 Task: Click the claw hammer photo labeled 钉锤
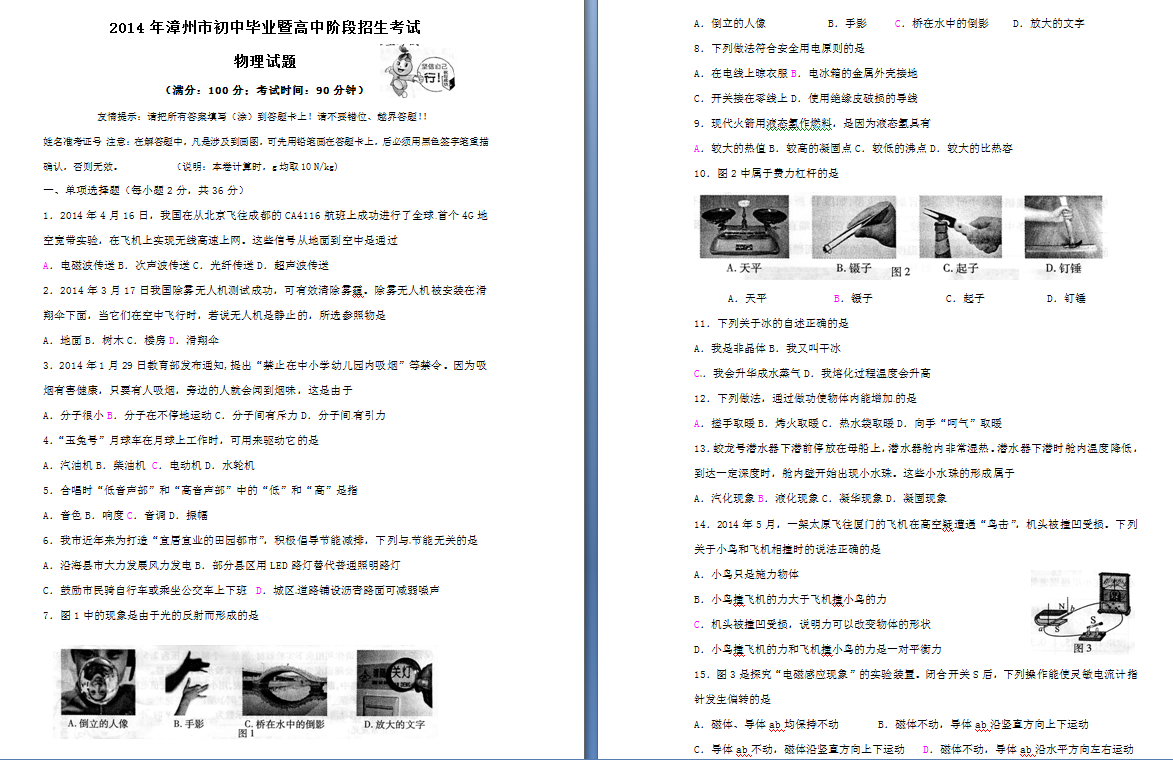point(1063,227)
